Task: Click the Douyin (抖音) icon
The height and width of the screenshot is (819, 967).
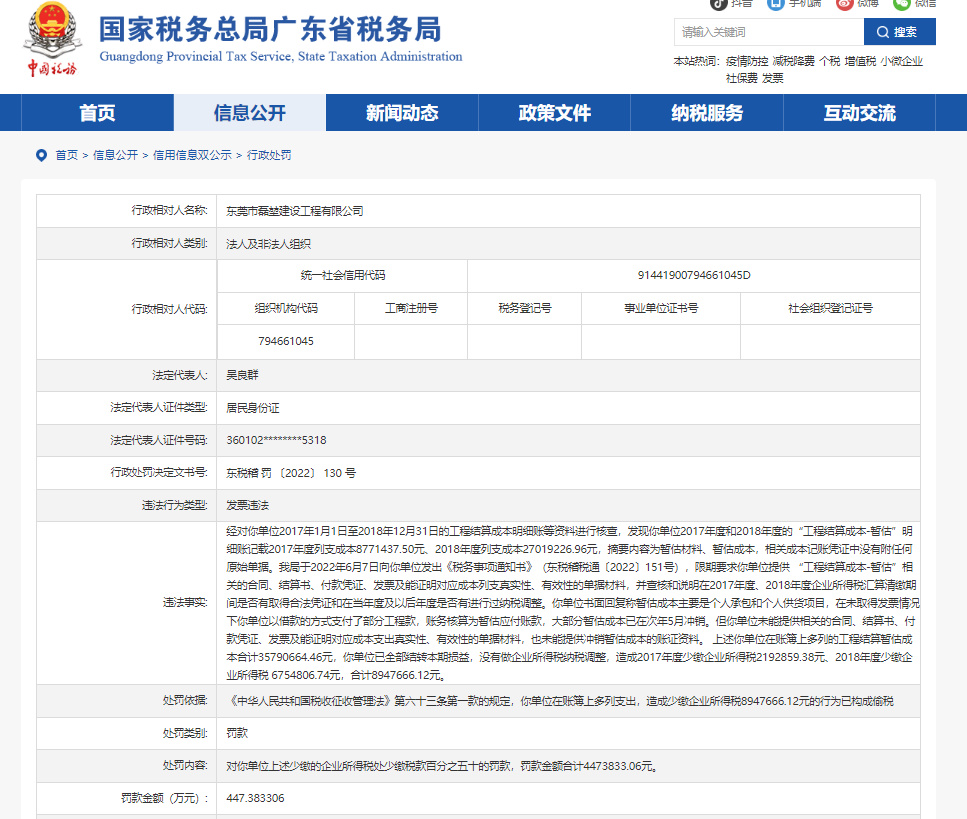Action: click(719, 4)
